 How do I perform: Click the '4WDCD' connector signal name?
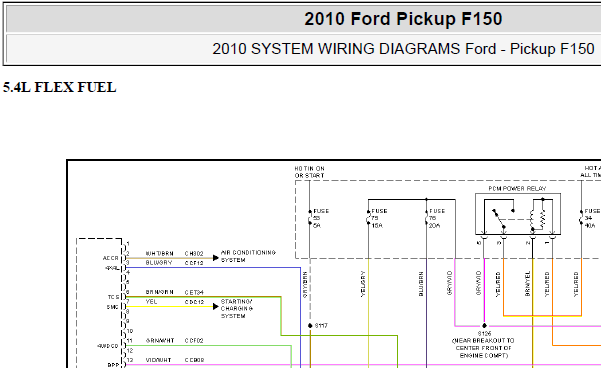[x=108, y=346]
